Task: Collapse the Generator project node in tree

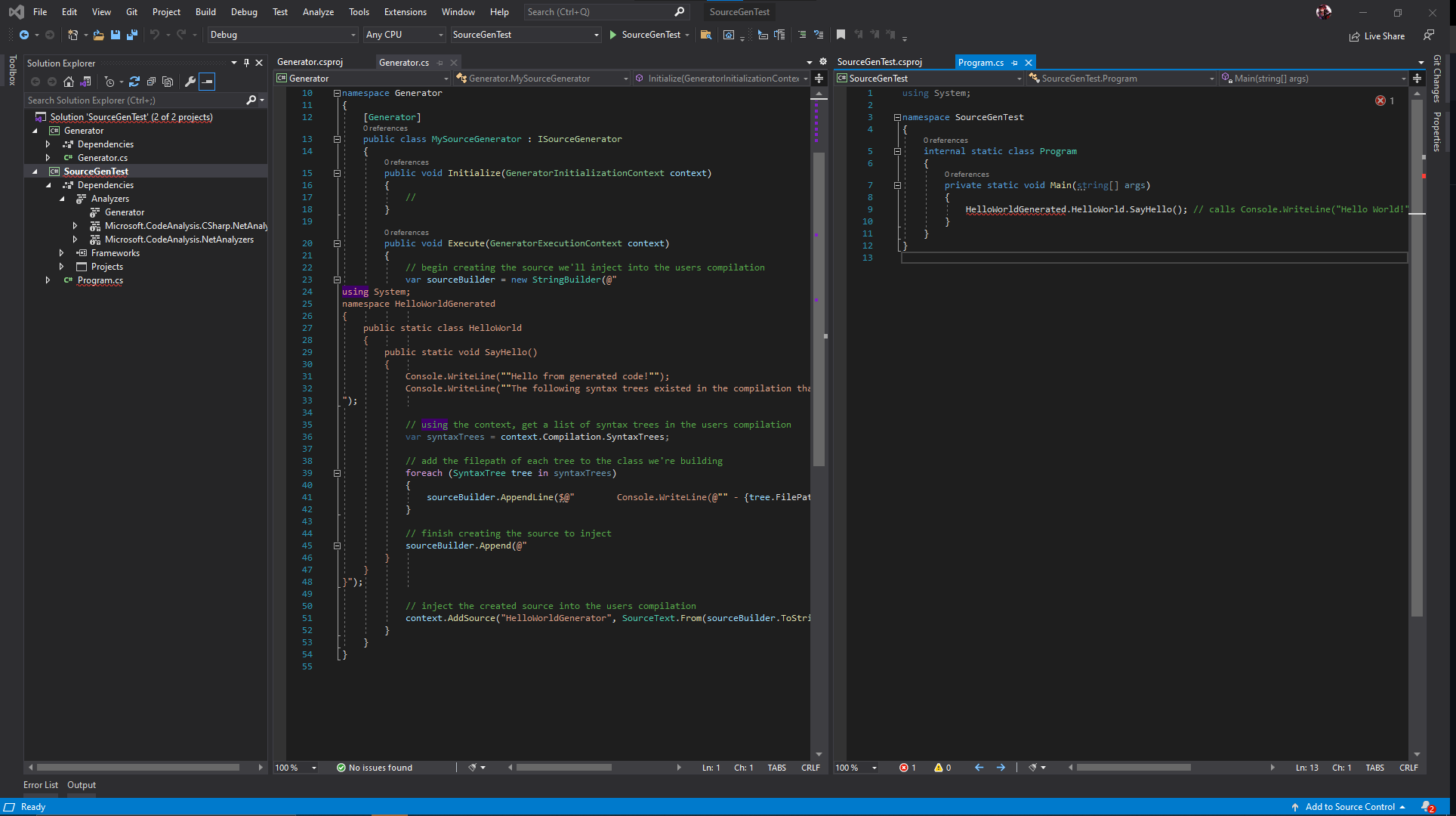Action: coord(35,131)
